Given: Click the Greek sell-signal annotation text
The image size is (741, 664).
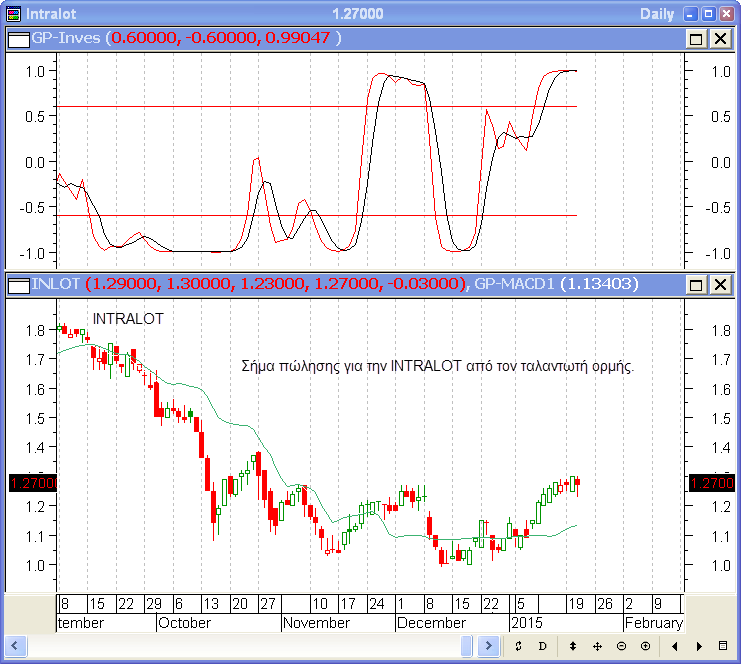Looking at the screenshot, I should (x=438, y=366).
